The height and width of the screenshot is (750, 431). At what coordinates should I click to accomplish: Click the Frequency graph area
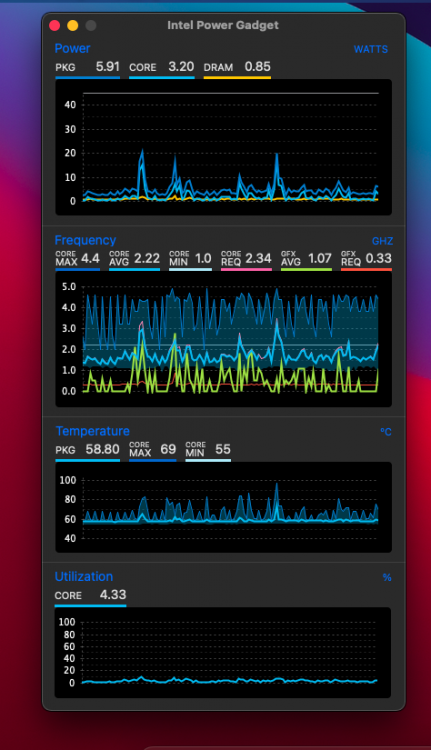coord(223,340)
